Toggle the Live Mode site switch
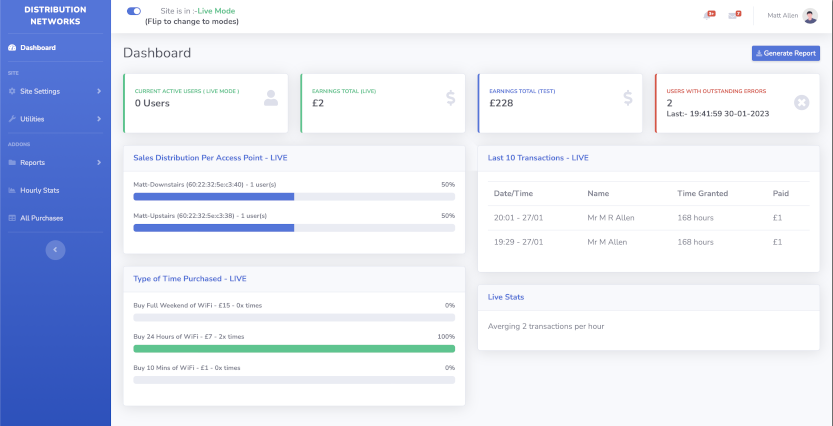Screen dimensions: 833x426 134,11
